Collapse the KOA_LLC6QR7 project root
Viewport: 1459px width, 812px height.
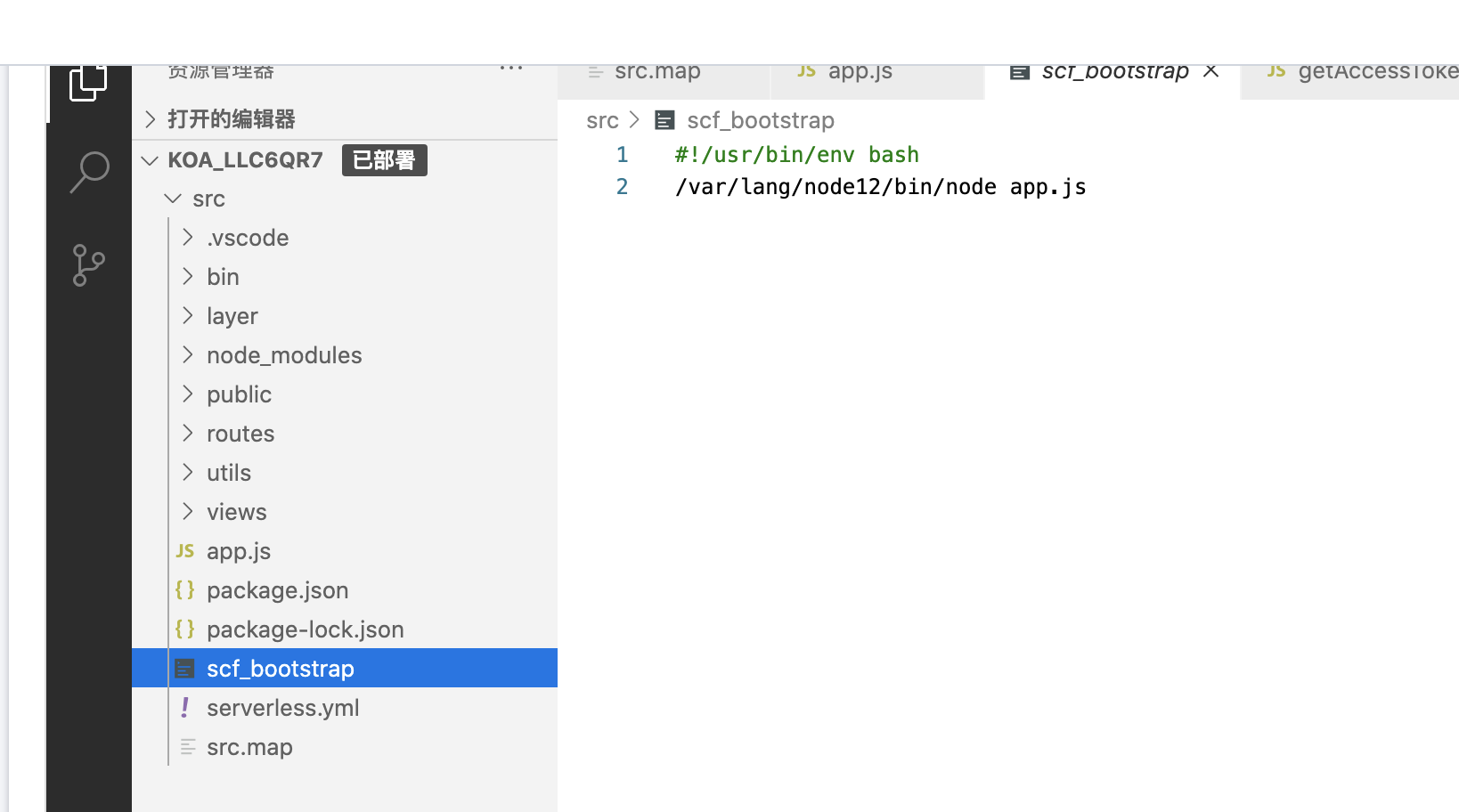150,160
